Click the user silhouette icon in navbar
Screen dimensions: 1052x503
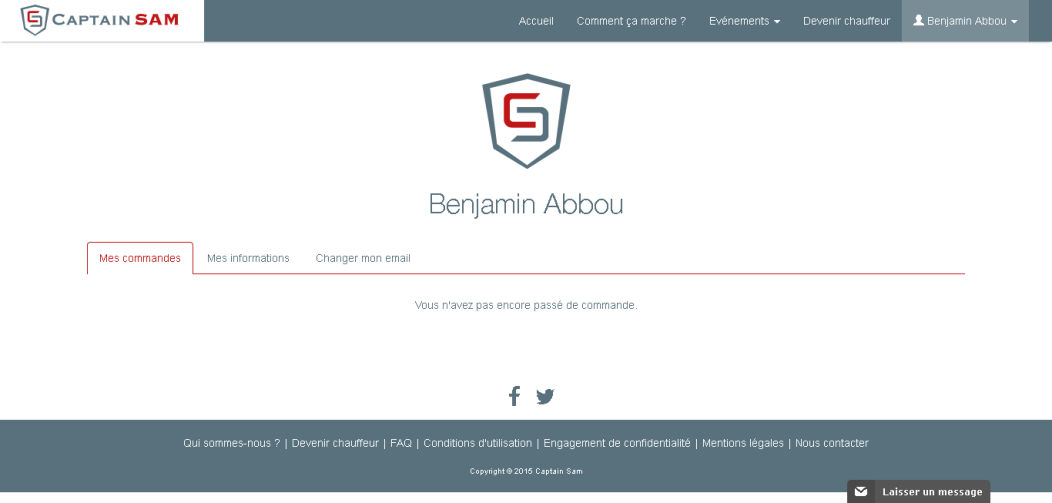click(x=918, y=21)
